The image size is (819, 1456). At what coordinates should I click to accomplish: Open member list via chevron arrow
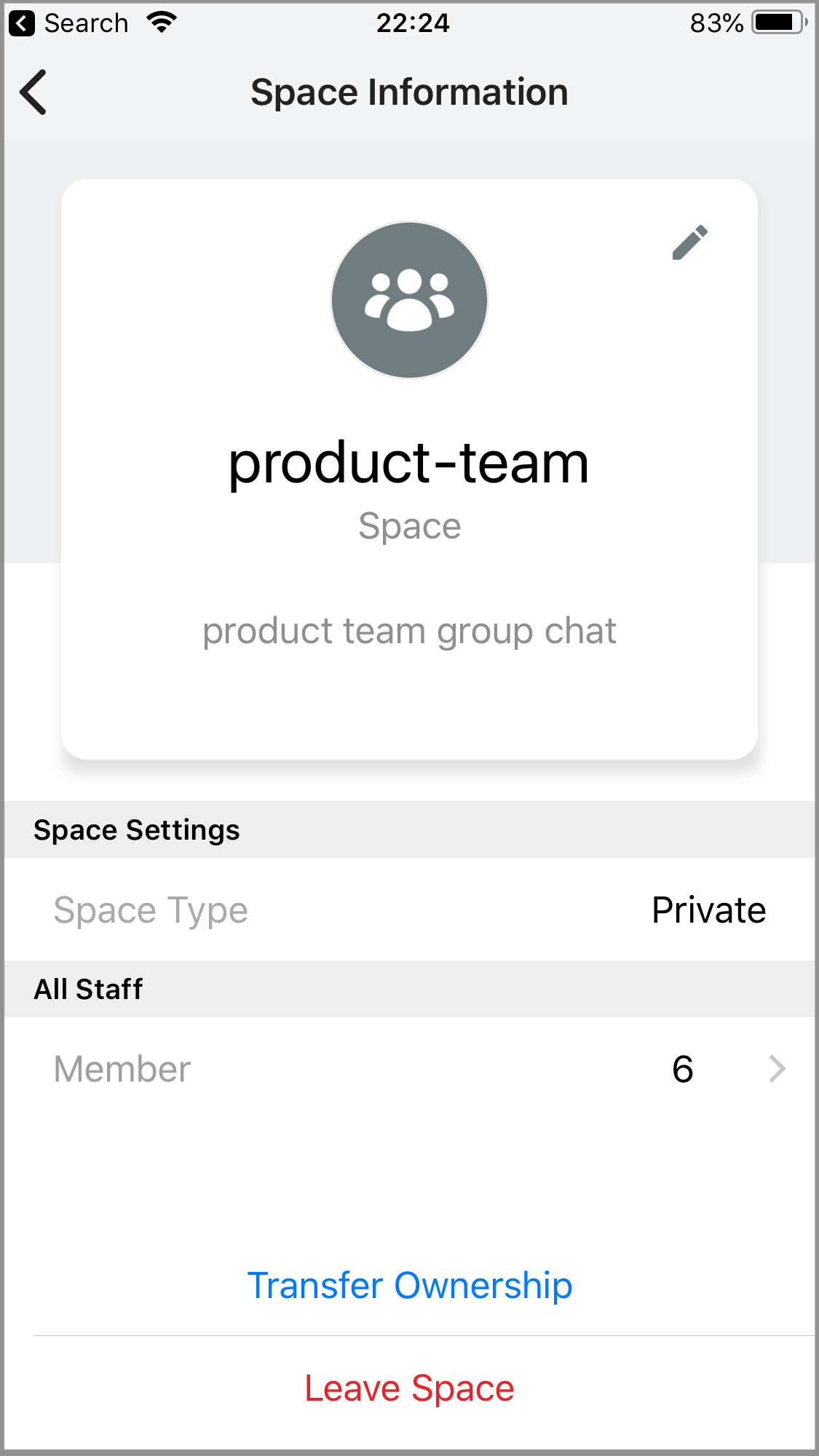(777, 1069)
